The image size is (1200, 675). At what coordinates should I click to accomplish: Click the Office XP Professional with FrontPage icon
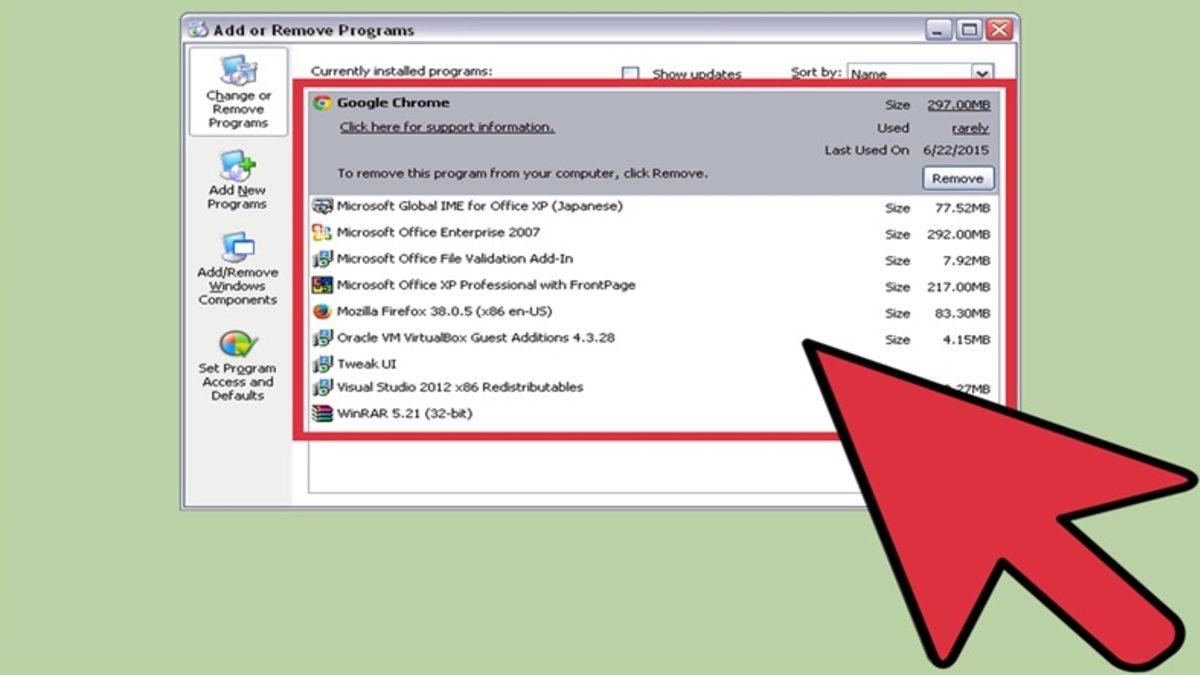(323, 285)
